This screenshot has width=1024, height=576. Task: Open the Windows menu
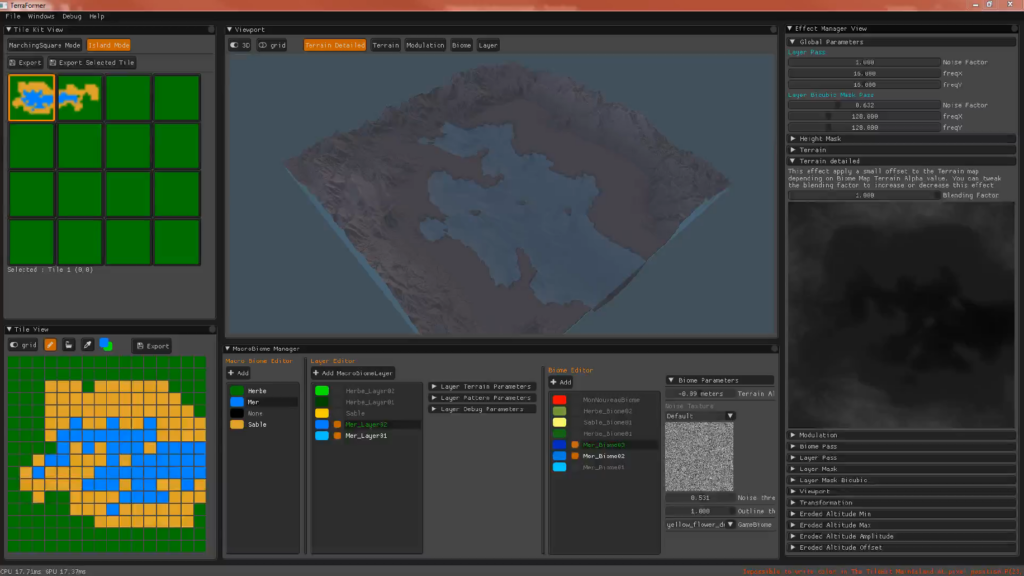click(x=41, y=17)
